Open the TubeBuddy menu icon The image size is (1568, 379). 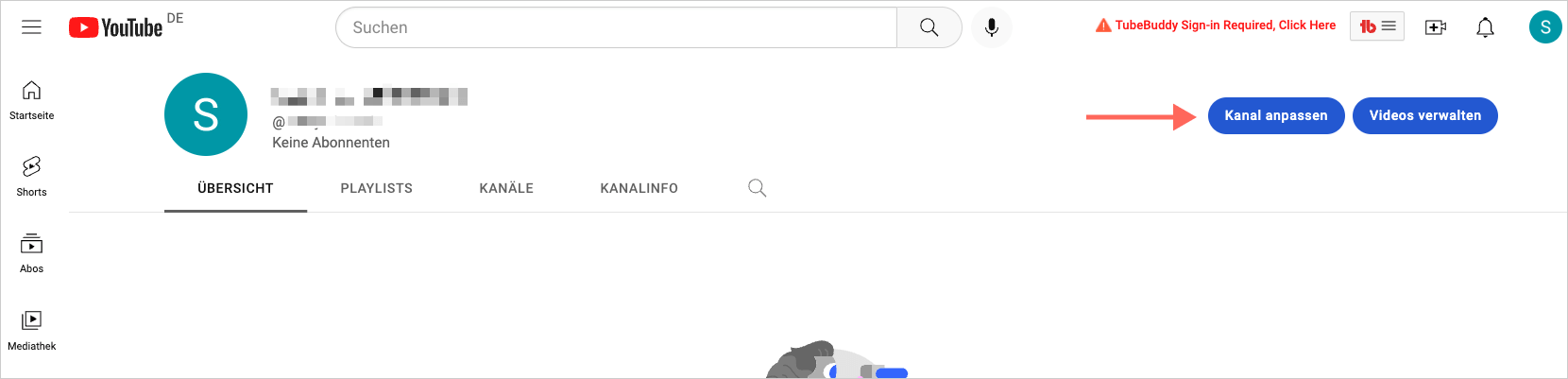coord(1376,26)
